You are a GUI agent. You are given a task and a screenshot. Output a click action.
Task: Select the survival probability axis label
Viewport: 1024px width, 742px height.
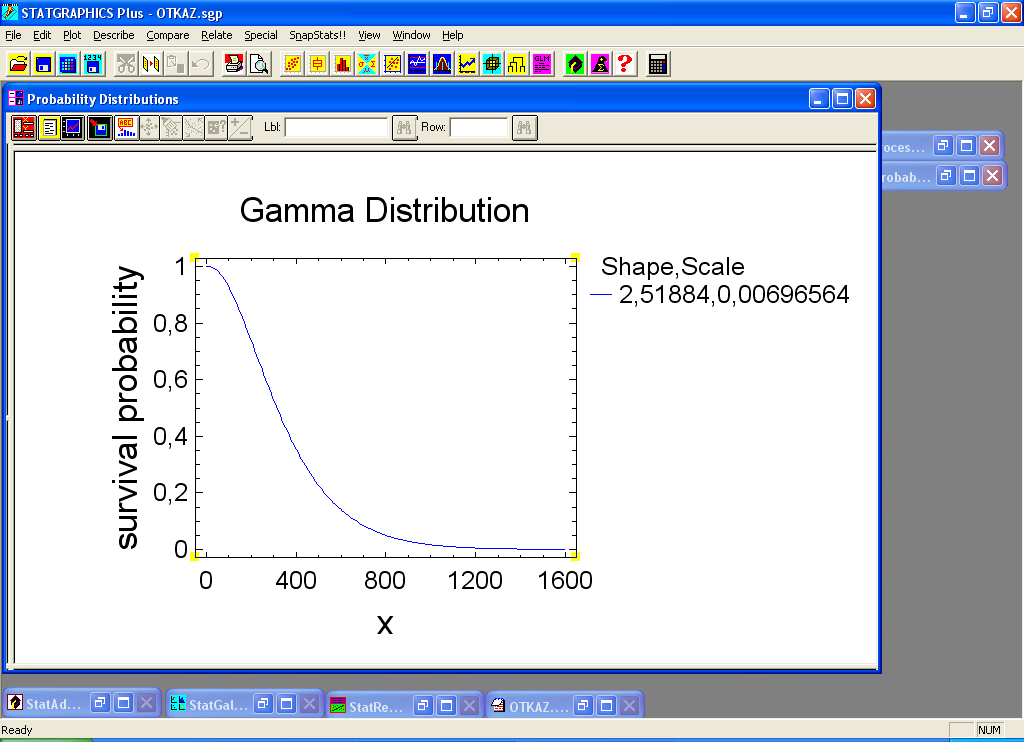click(x=127, y=407)
